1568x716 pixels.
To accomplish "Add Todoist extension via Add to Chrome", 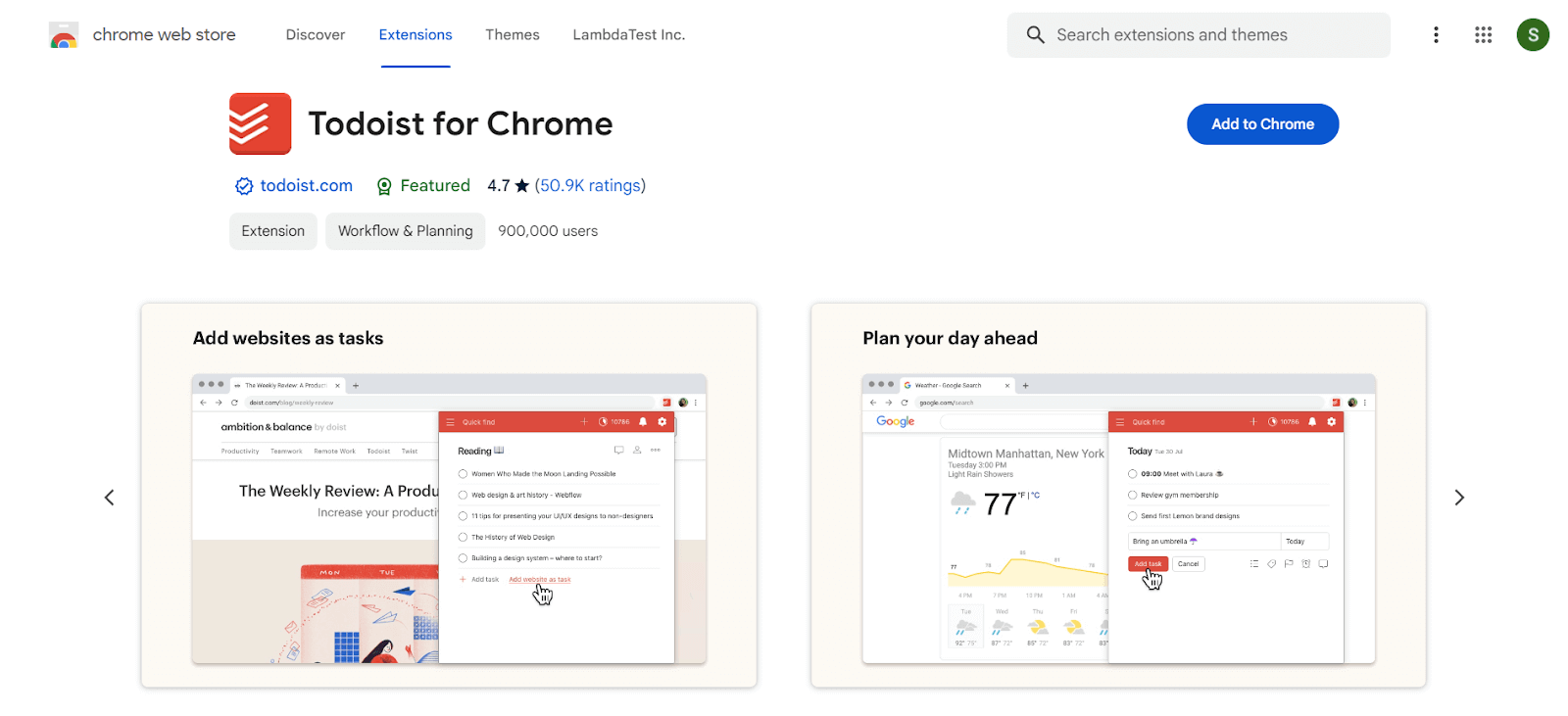I will (1262, 124).
